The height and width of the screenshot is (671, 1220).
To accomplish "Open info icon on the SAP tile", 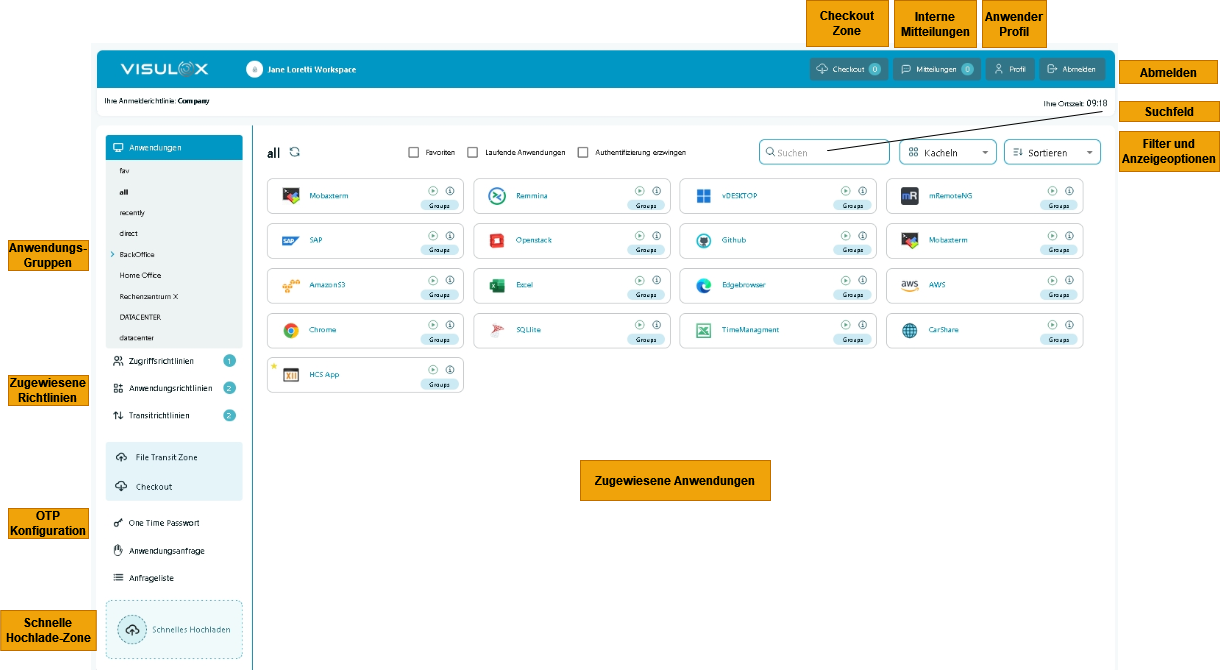I will [450, 236].
